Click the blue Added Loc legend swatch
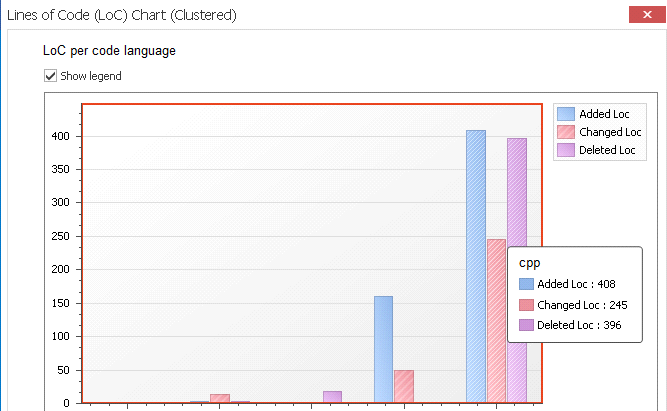This screenshot has height=411, width=667. click(566, 114)
